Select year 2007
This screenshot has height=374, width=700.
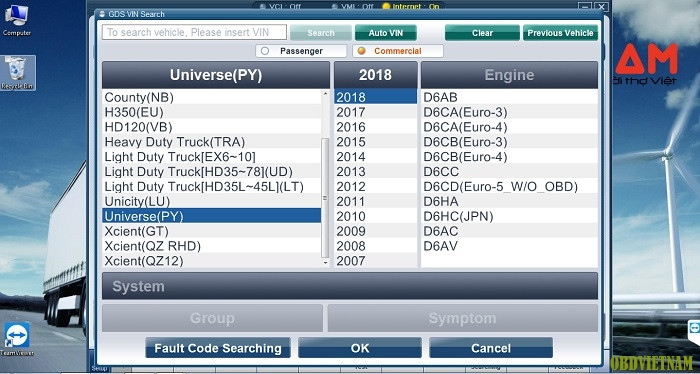tap(375, 261)
